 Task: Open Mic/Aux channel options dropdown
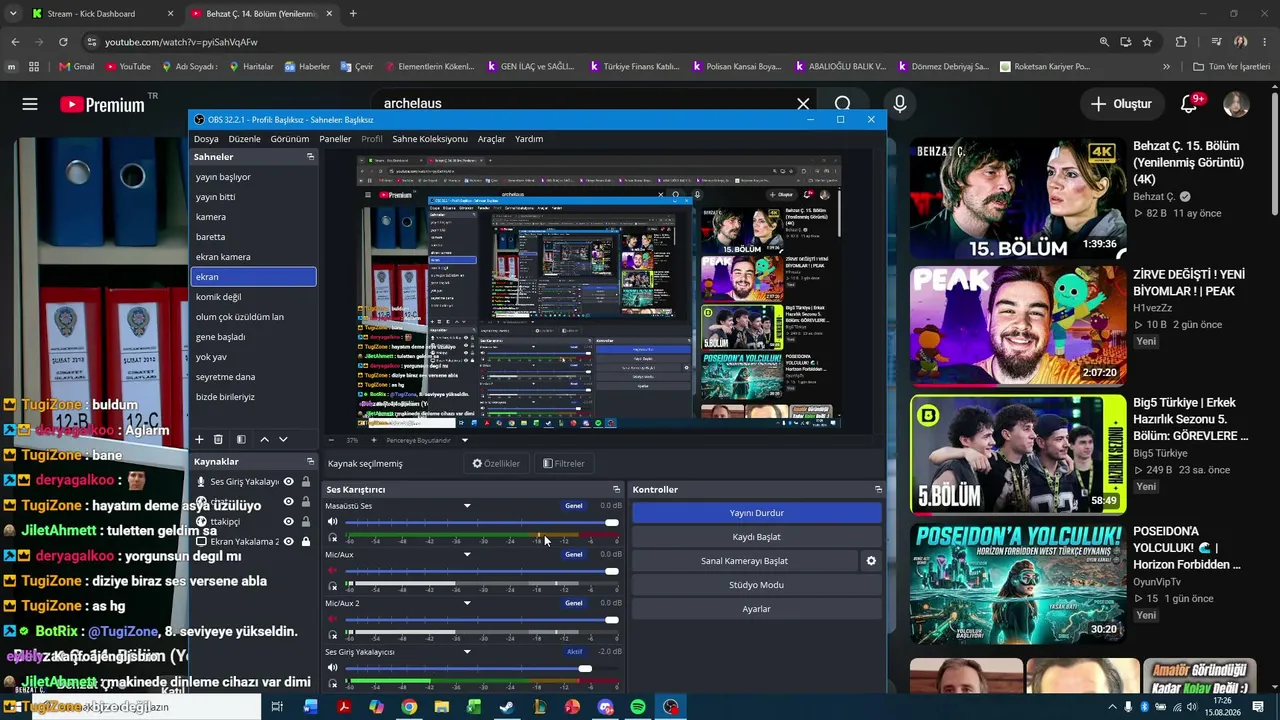[x=467, y=555]
